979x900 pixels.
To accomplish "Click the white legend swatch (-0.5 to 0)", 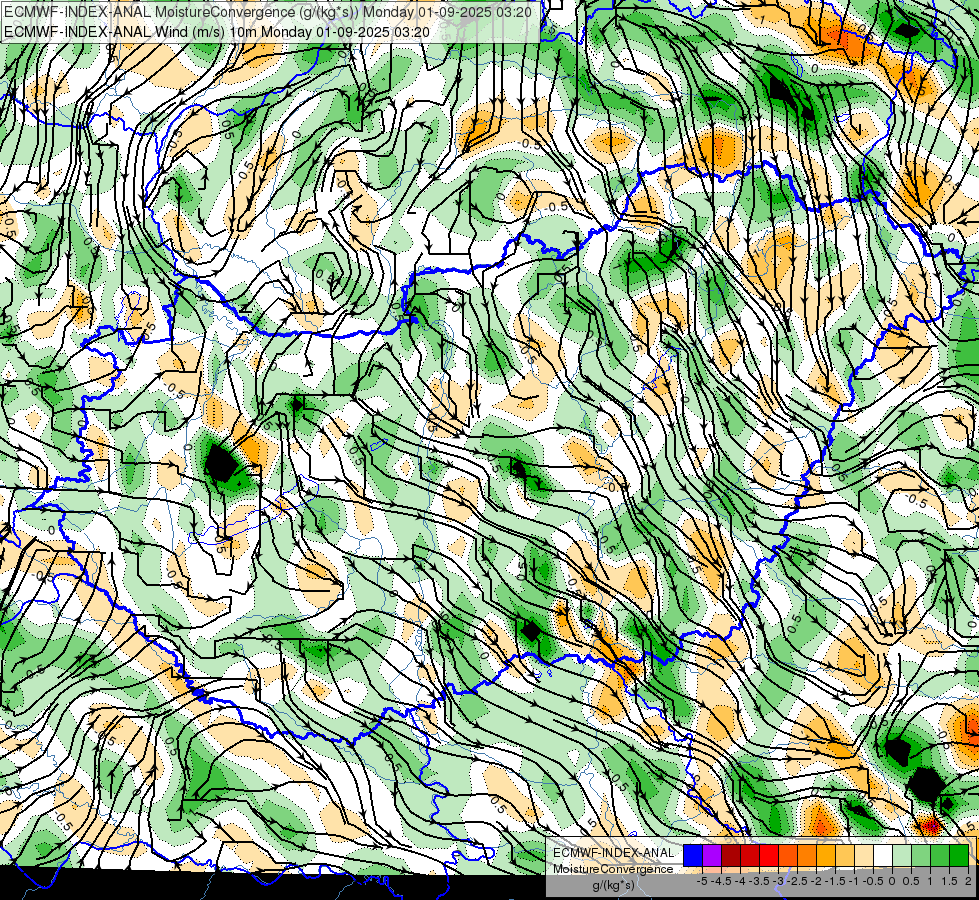I will click(883, 855).
